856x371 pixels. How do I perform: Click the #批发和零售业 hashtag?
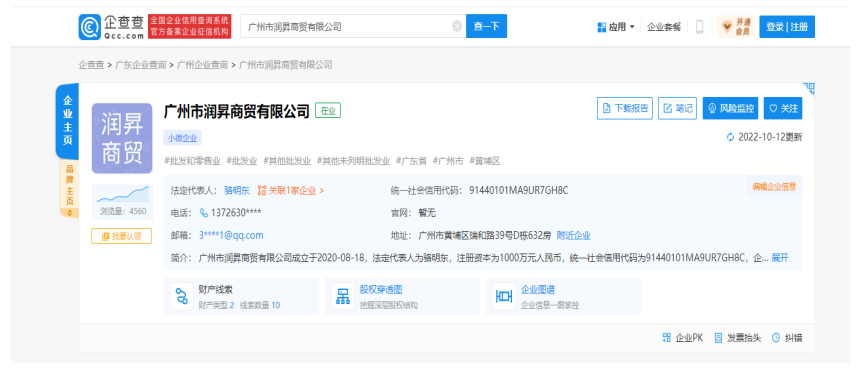click(192, 161)
